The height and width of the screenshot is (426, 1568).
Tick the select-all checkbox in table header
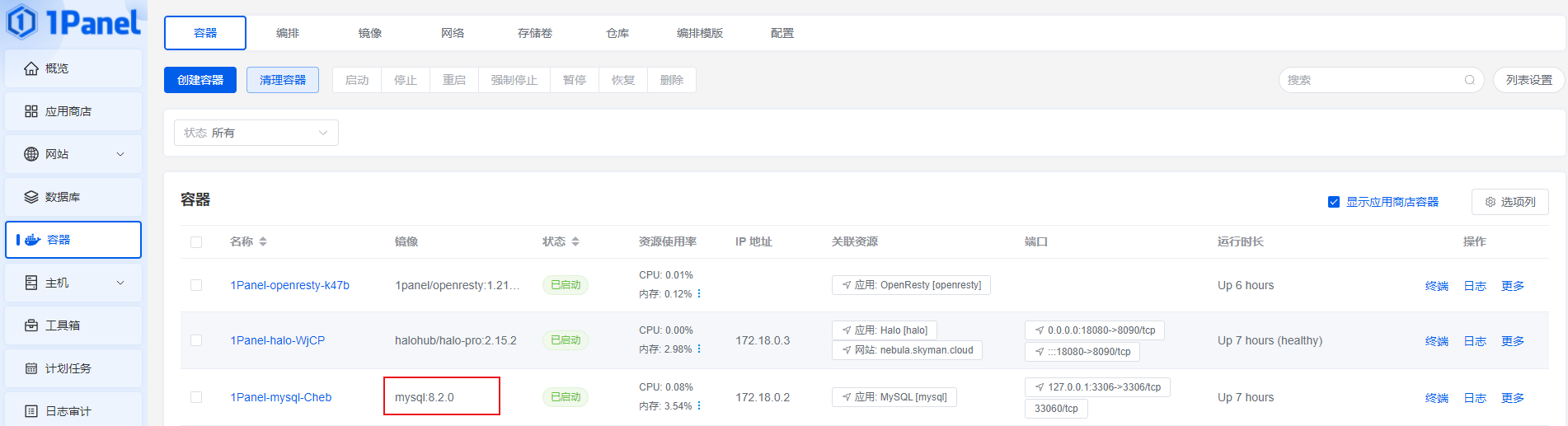[196, 242]
